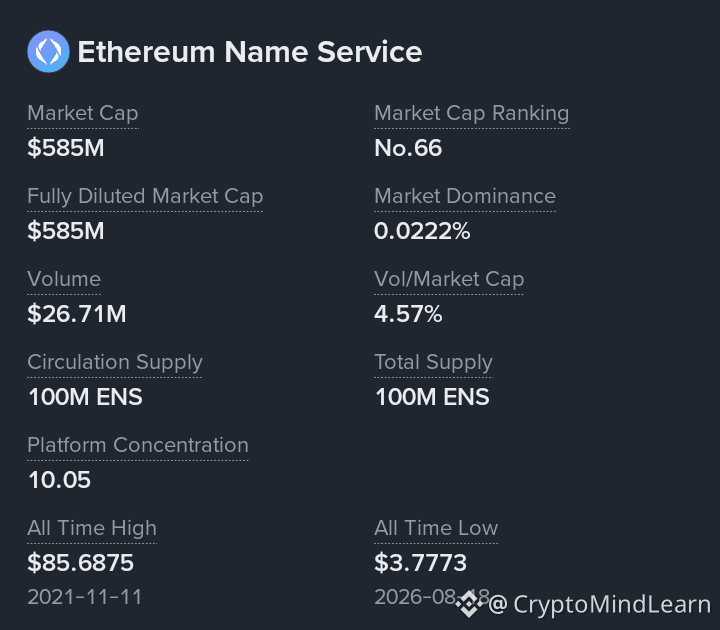This screenshot has height=630, width=720.
Task: Click the Volume label
Action: point(64,279)
